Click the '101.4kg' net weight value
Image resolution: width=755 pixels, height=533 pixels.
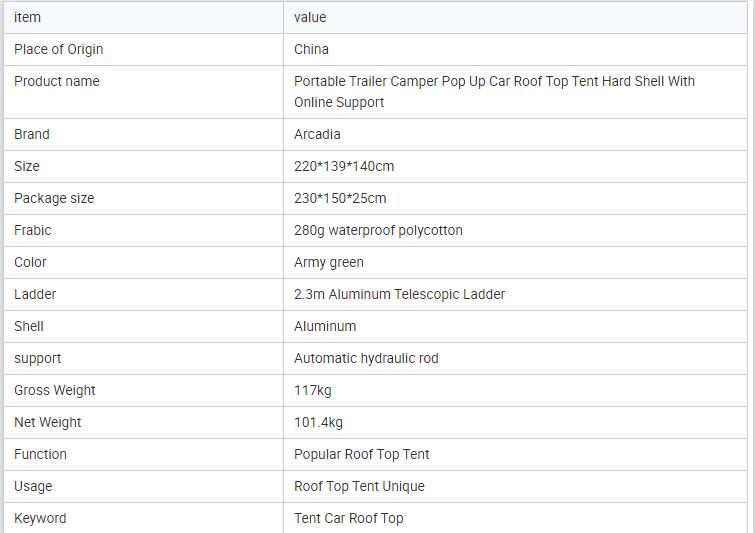tap(318, 422)
